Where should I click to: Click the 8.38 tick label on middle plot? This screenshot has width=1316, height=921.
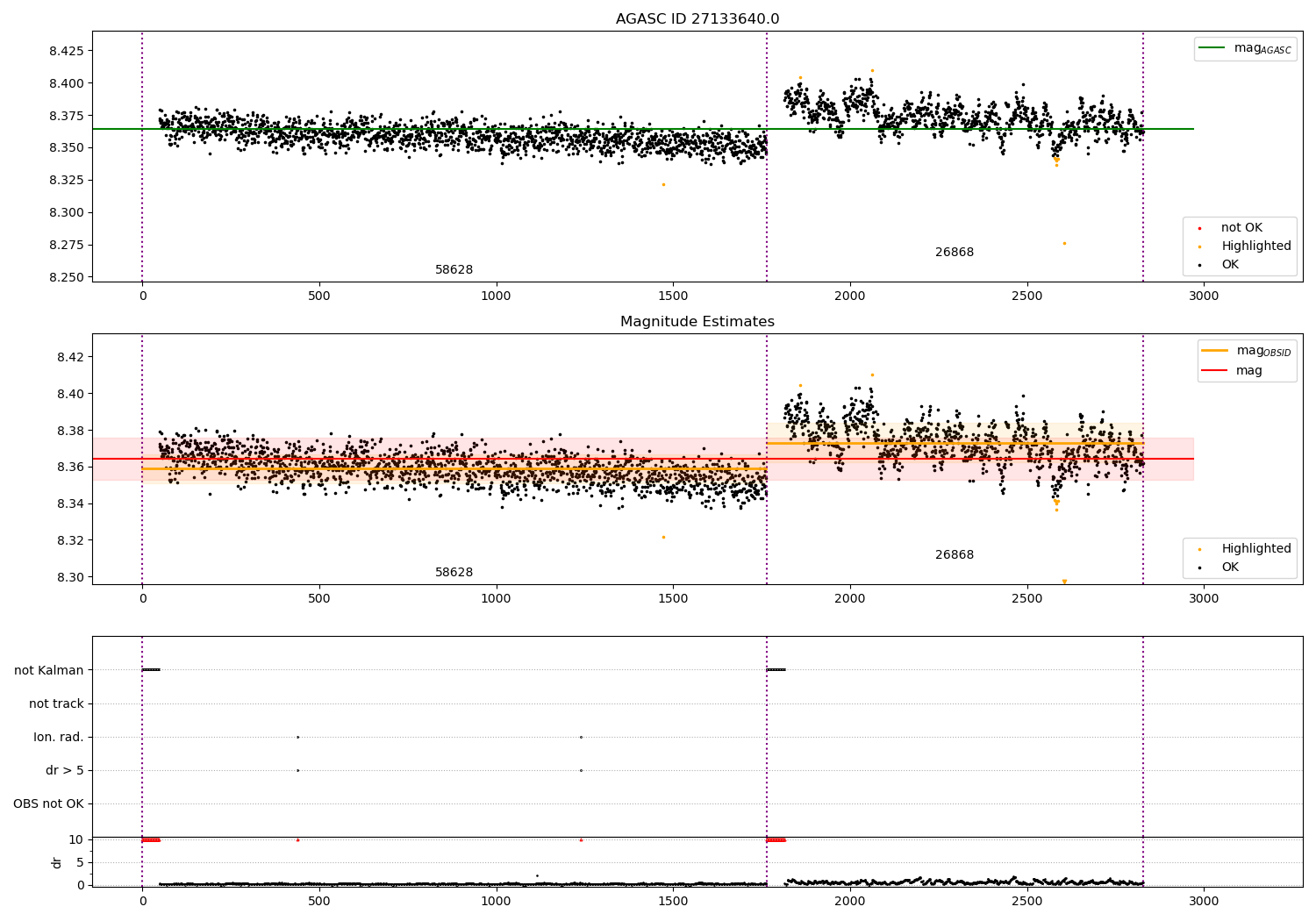tap(70, 431)
